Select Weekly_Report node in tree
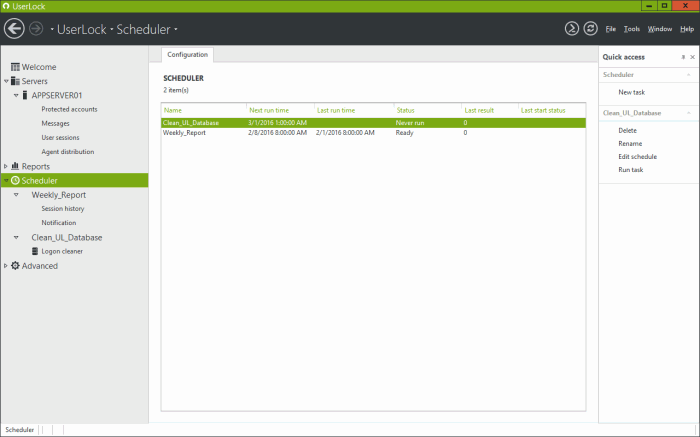The image size is (700, 437). pyautogui.click(x=58, y=195)
